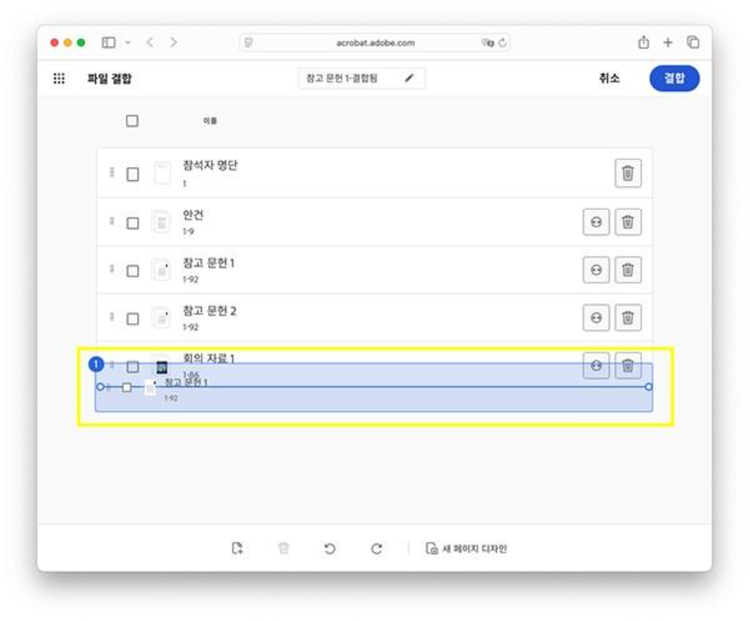Delete 참고 문헌 2 with trash icon
This screenshot has height=621, width=750.
tap(628, 318)
